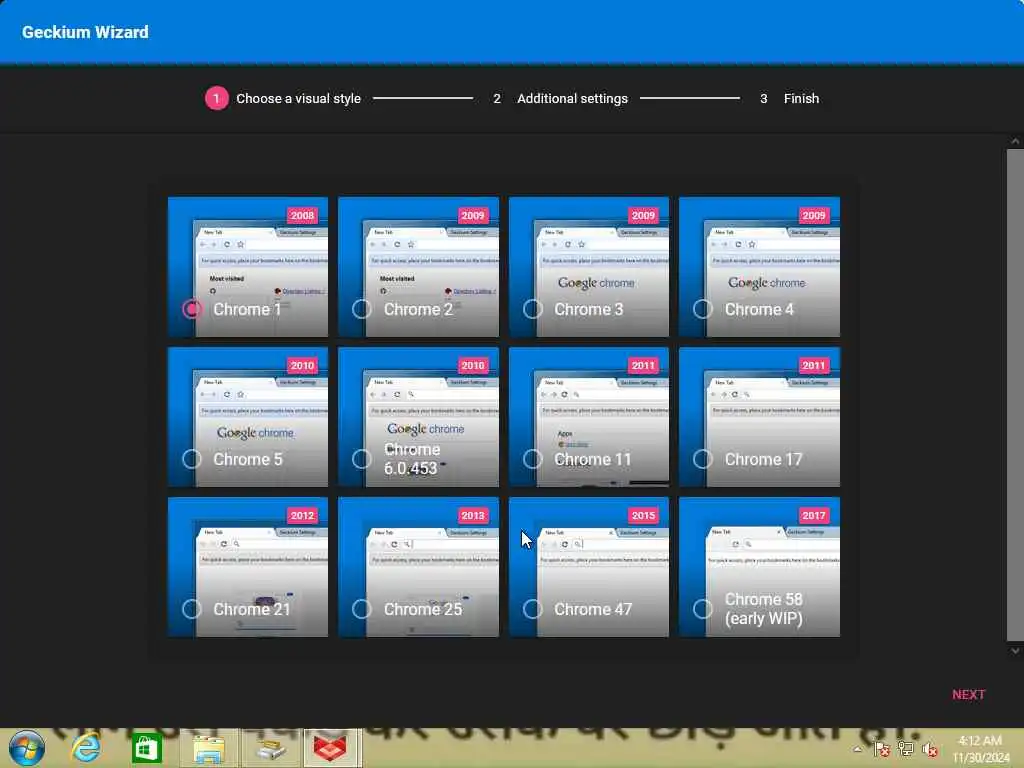Click the red cube app taskbar icon
The image size is (1024, 768).
(330, 748)
